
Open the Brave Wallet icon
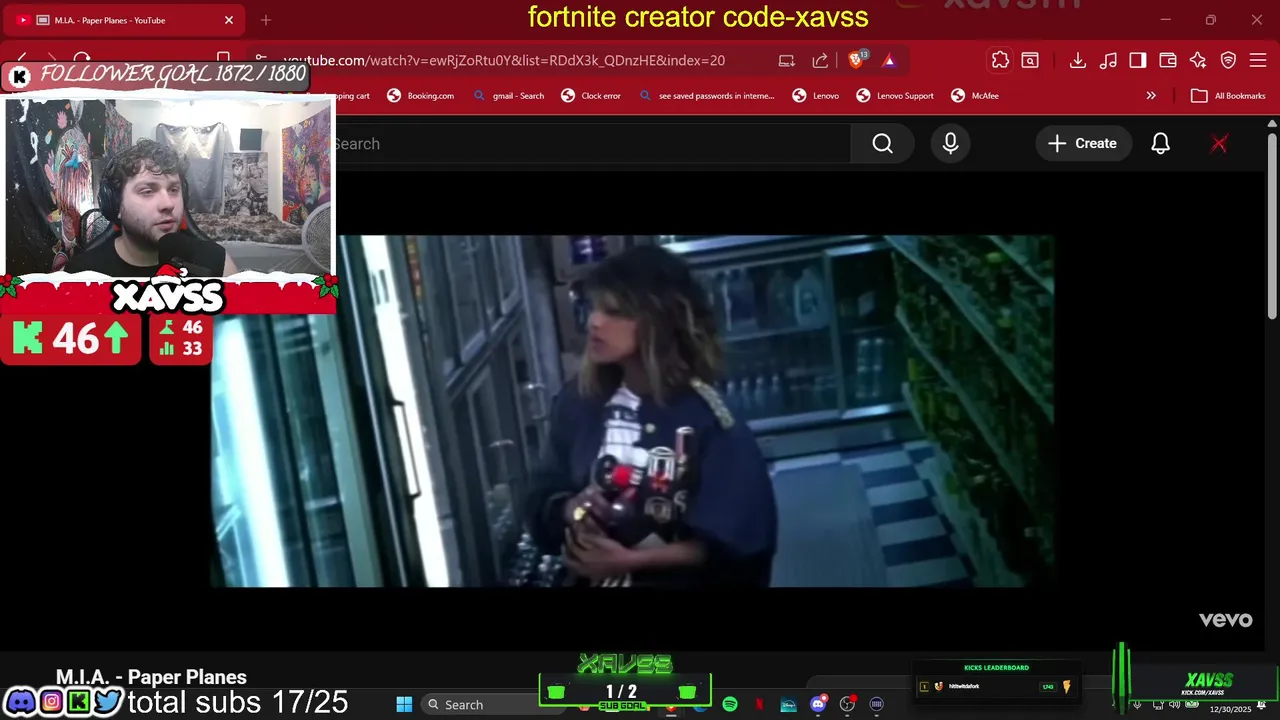tap(1167, 60)
